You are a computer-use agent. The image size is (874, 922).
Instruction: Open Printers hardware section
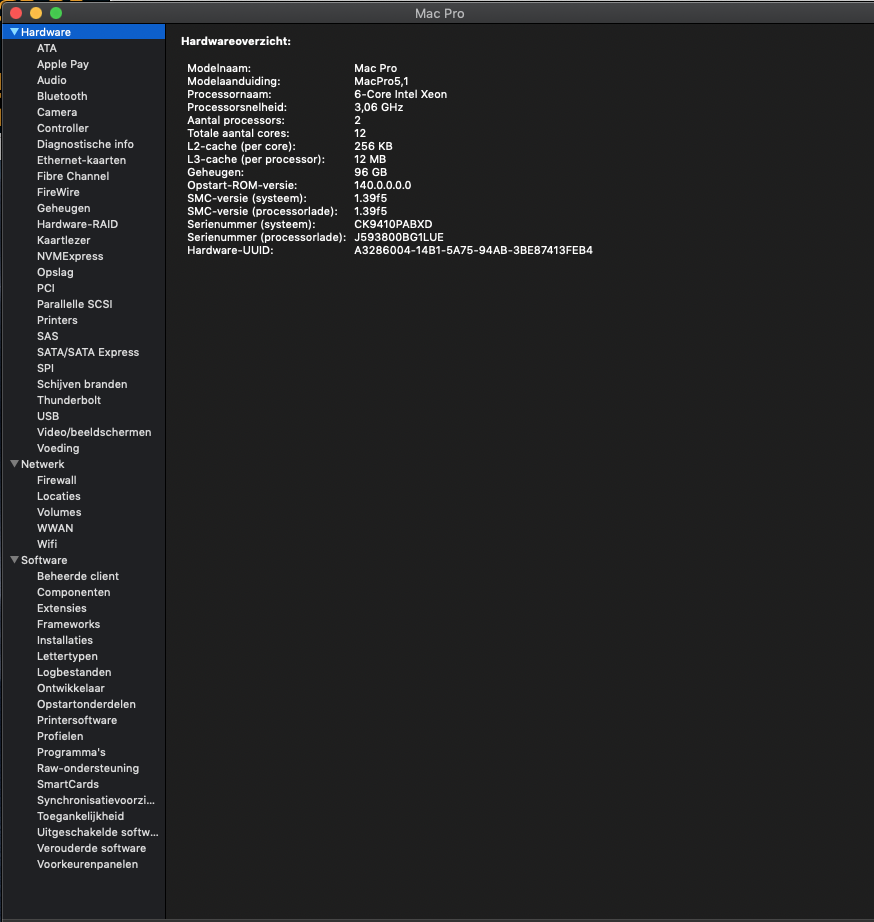click(x=57, y=320)
